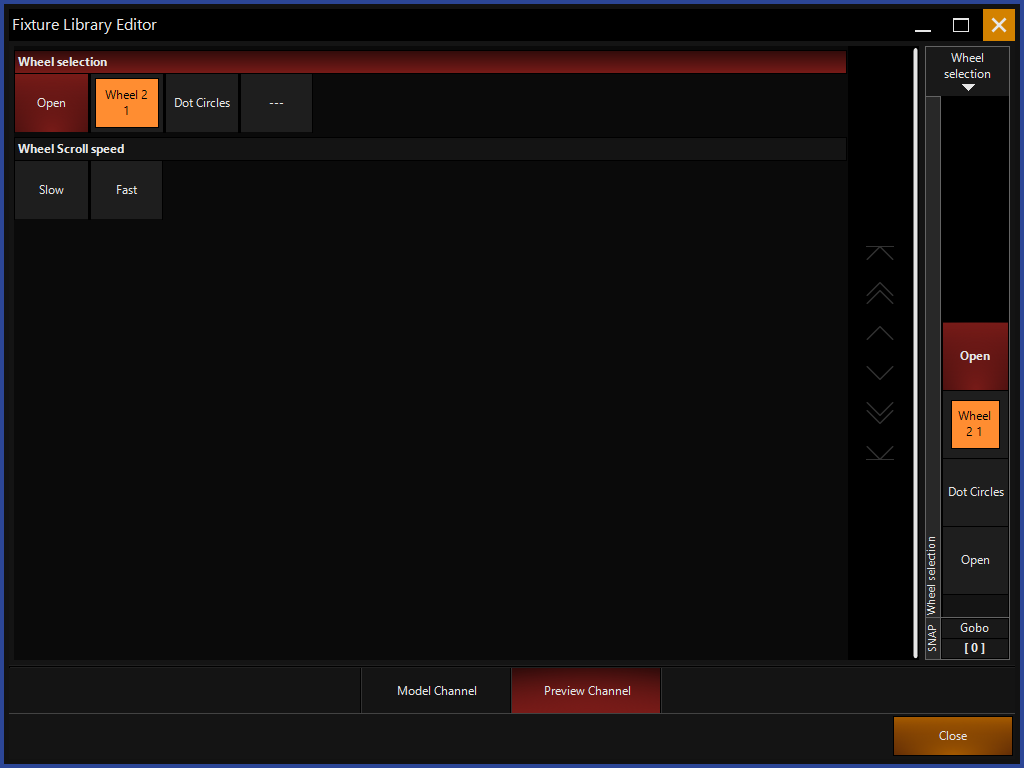Jump to bottom with the scroll-to-bottom arrow
The width and height of the screenshot is (1024, 768).
click(x=880, y=453)
